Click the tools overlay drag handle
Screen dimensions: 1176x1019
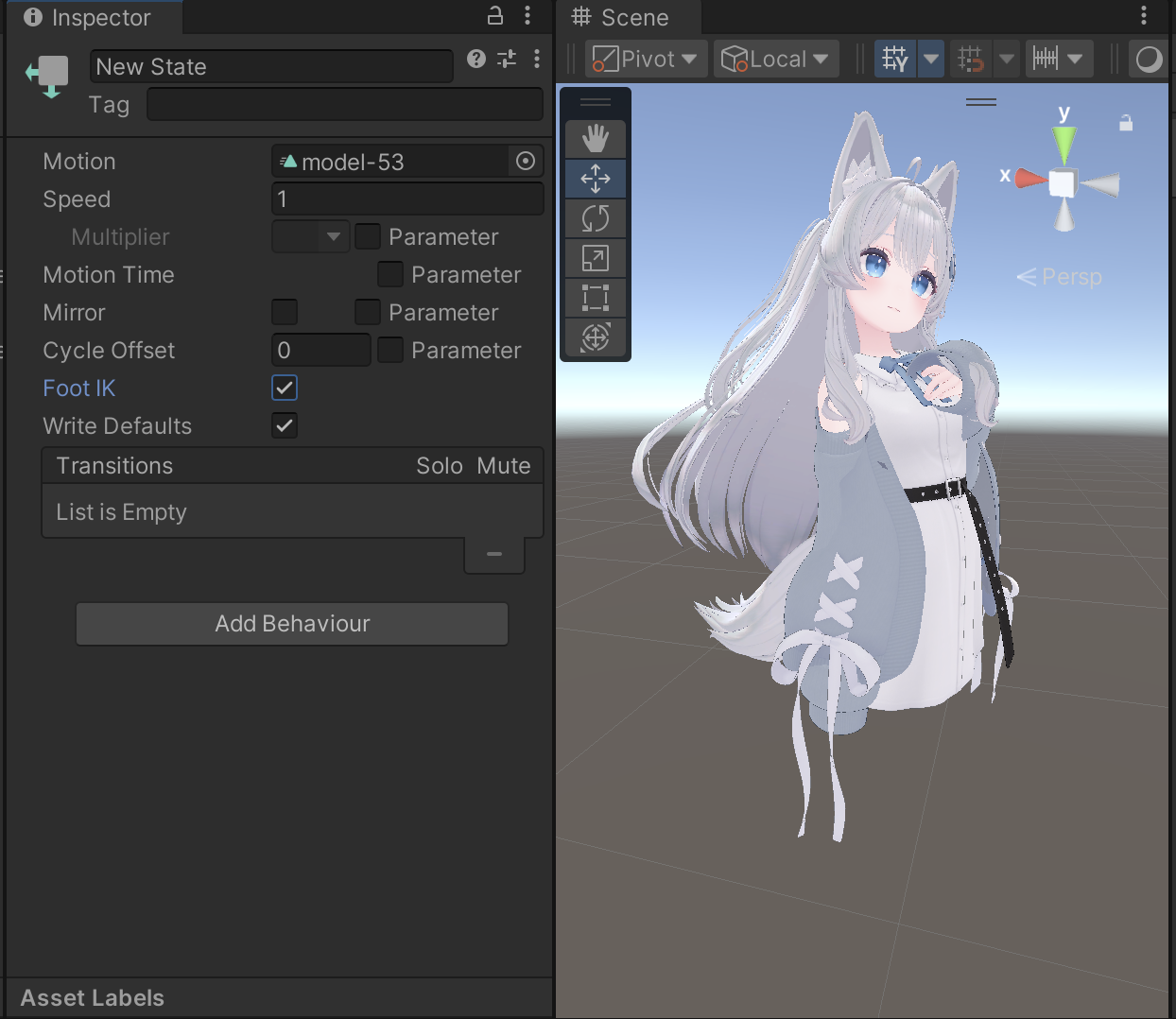coord(596,102)
